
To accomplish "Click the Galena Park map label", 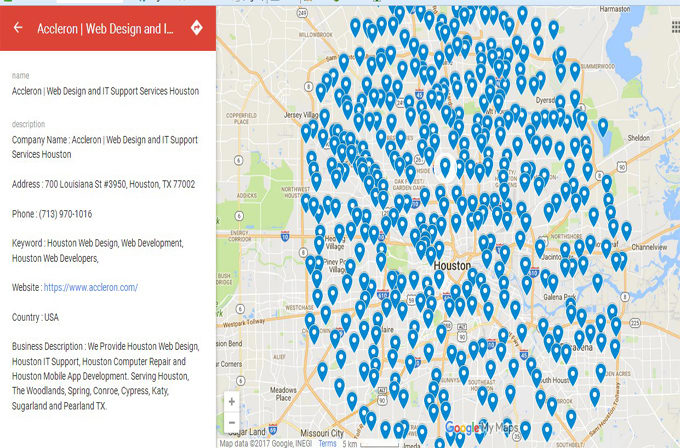I will [560, 297].
